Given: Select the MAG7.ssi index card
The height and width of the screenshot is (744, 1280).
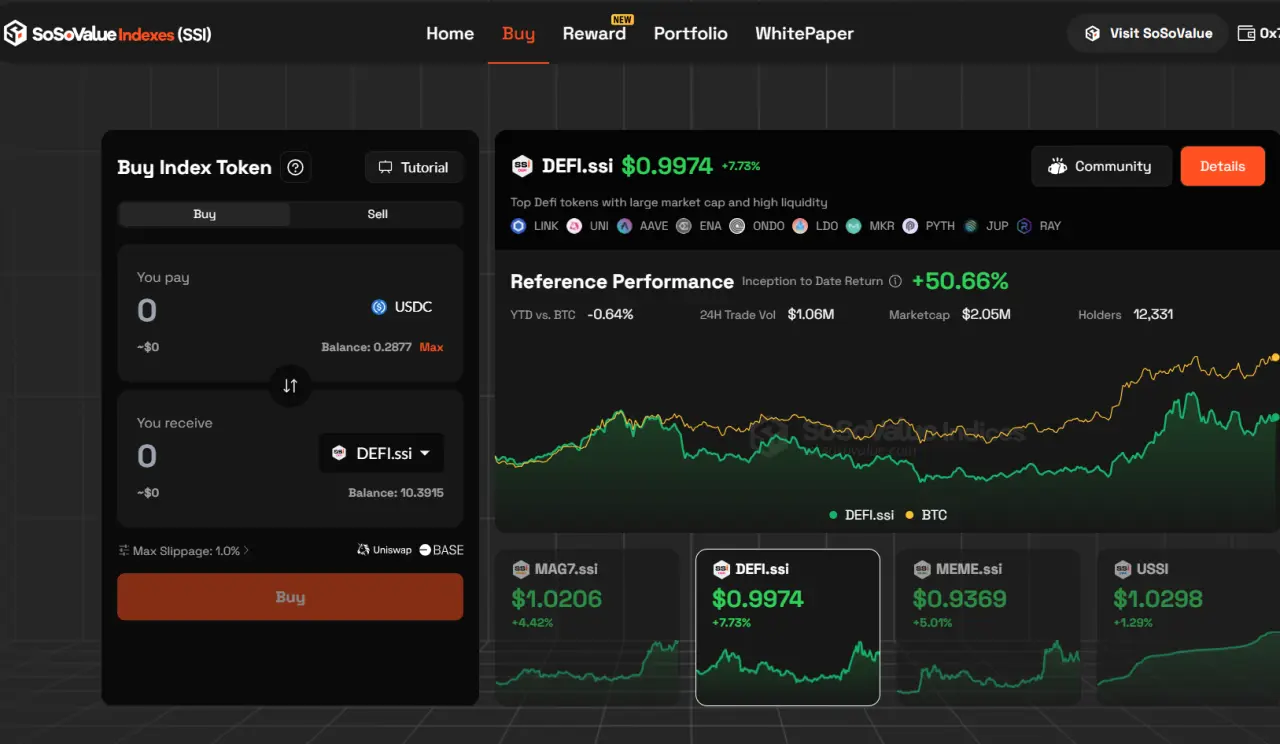Looking at the screenshot, I should 589,627.
